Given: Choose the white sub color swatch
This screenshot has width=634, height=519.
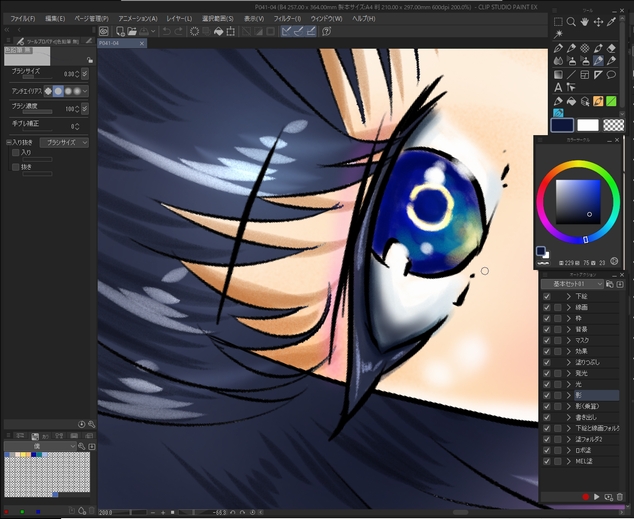Looking at the screenshot, I should [x=588, y=125].
